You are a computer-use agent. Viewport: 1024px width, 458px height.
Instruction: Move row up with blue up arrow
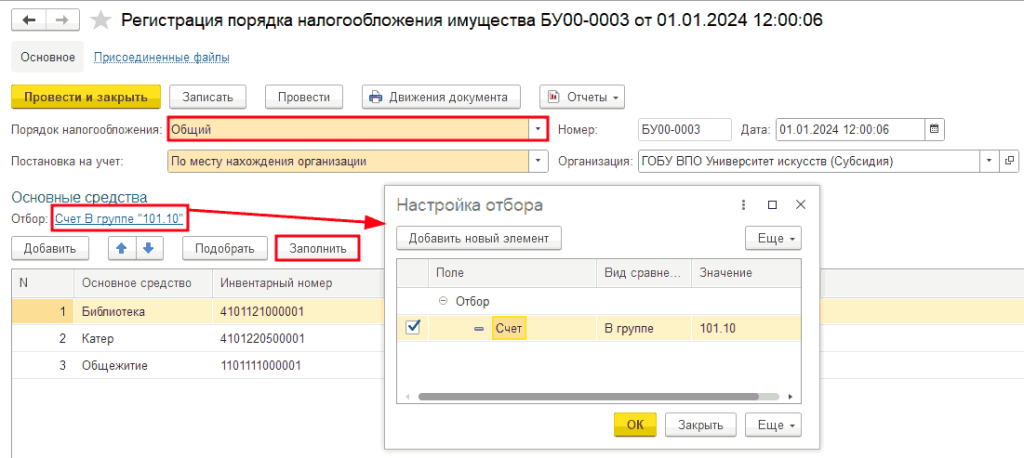pos(121,248)
